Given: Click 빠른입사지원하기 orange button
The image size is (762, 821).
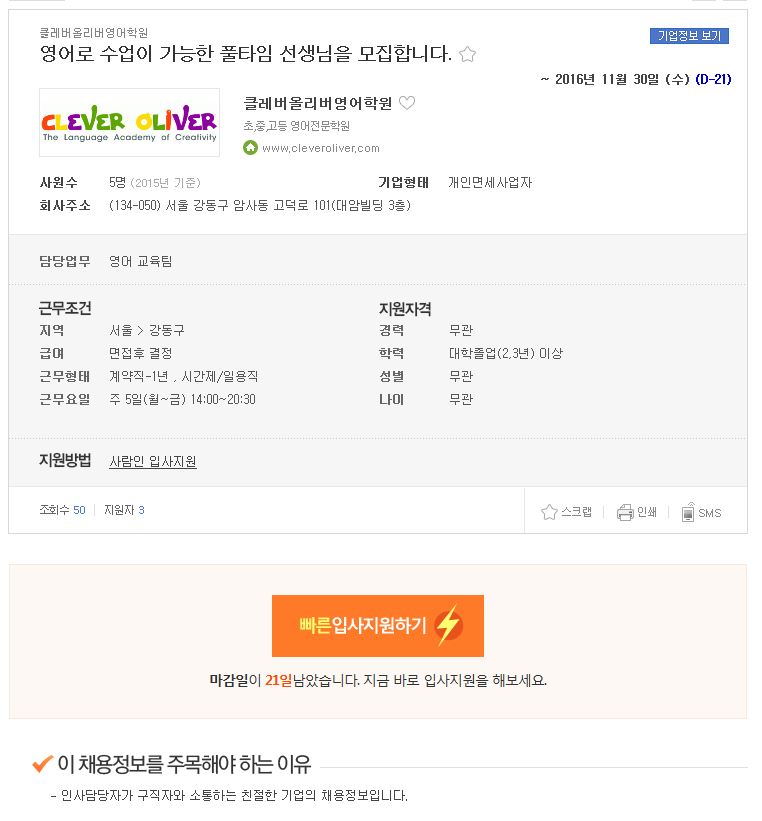Looking at the screenshot, I should 378,626.
